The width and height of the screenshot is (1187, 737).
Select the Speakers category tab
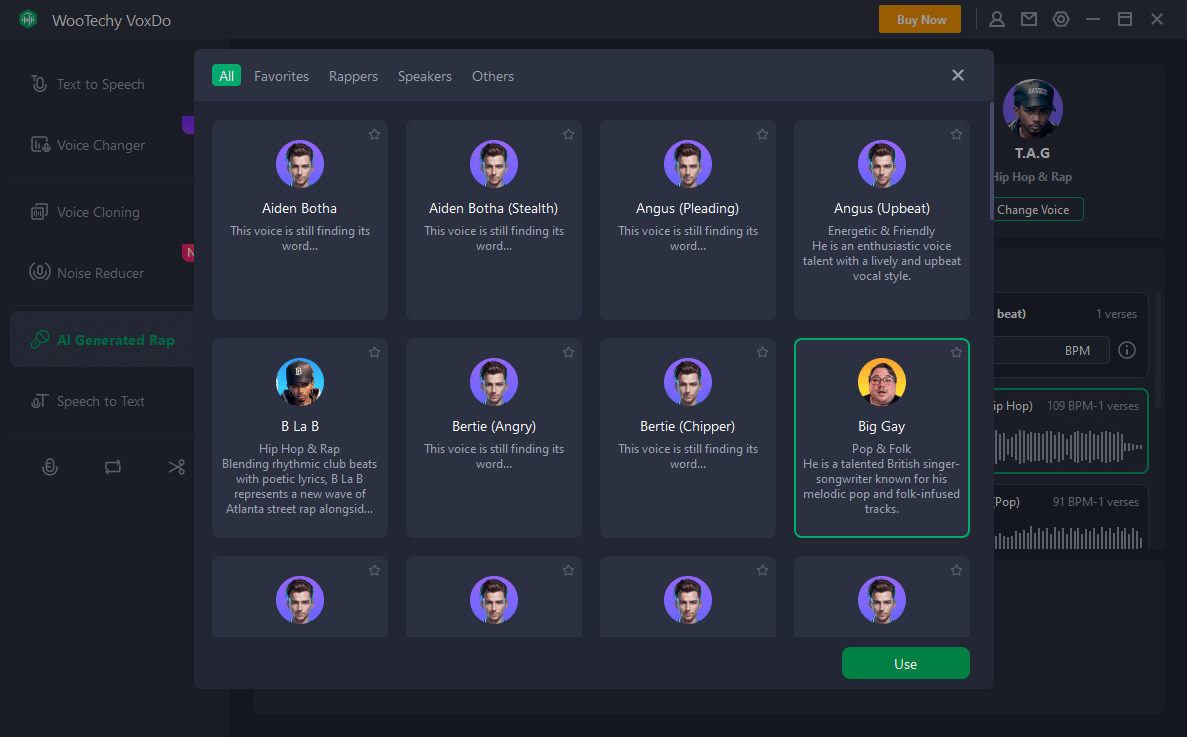point(424,76)
